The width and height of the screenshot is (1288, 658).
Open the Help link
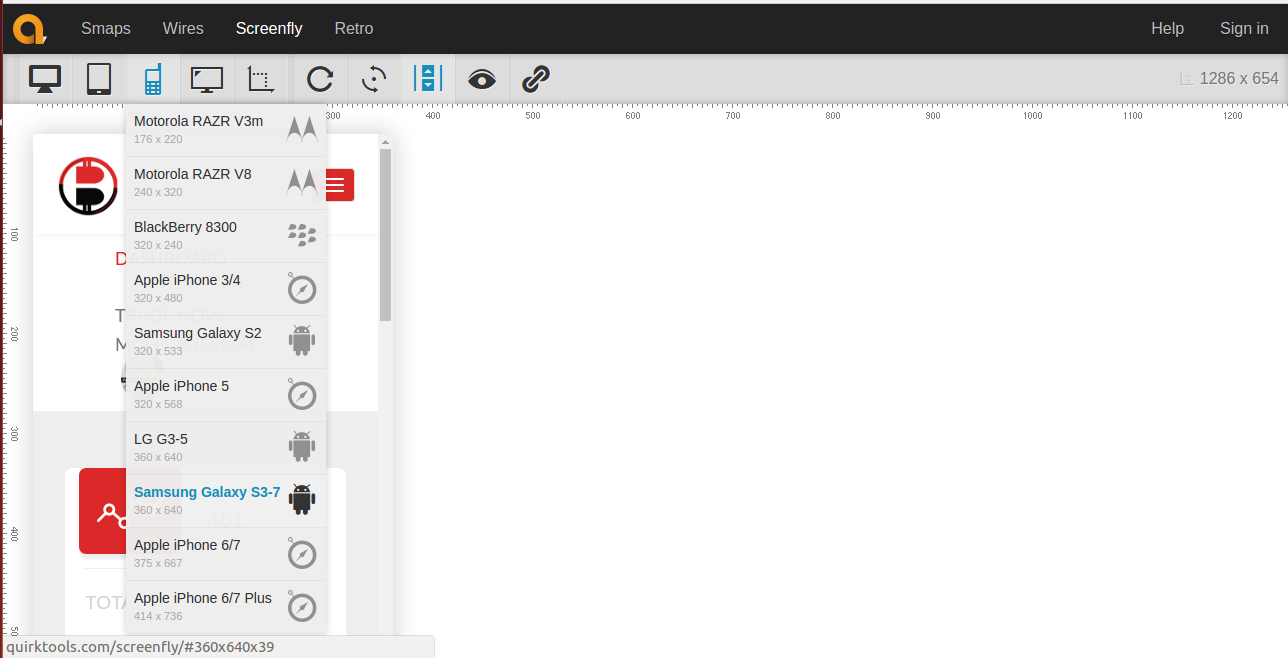tap(1167, 28)
